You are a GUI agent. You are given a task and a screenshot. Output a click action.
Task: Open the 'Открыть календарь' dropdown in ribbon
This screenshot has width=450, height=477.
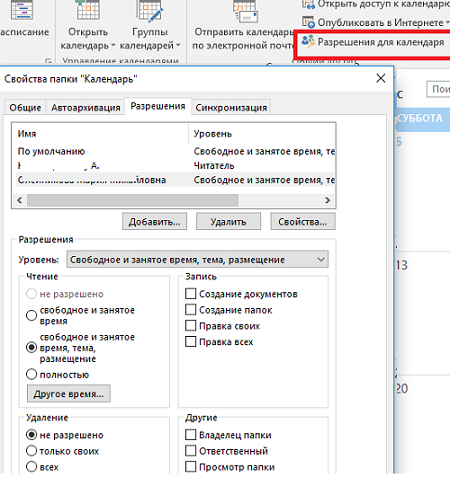coord(88,25)
